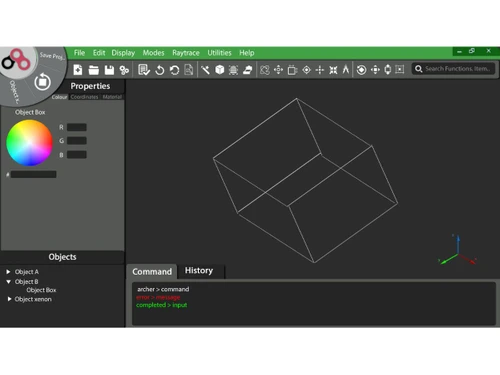Click the application logo in the corner
The width and height of the screenshot is (500, 375).
[x=16, y=61]
